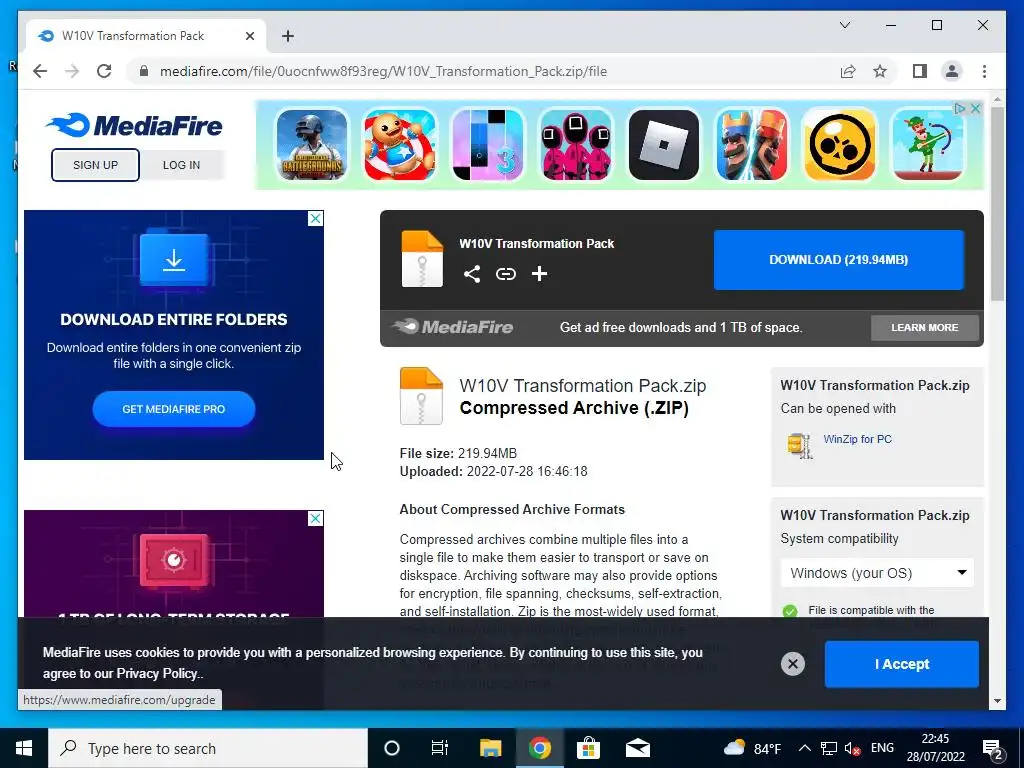Open Microsoft Store on taskbar
This screenshot has width=1024, height=768.
point(588,748)
